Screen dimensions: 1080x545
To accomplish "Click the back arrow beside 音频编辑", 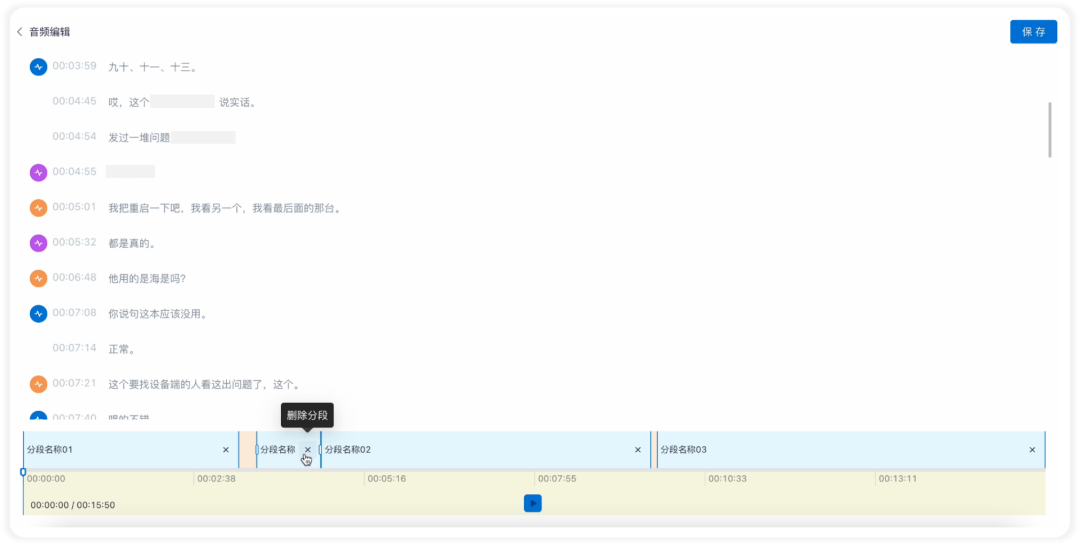I will coord(20,32).
